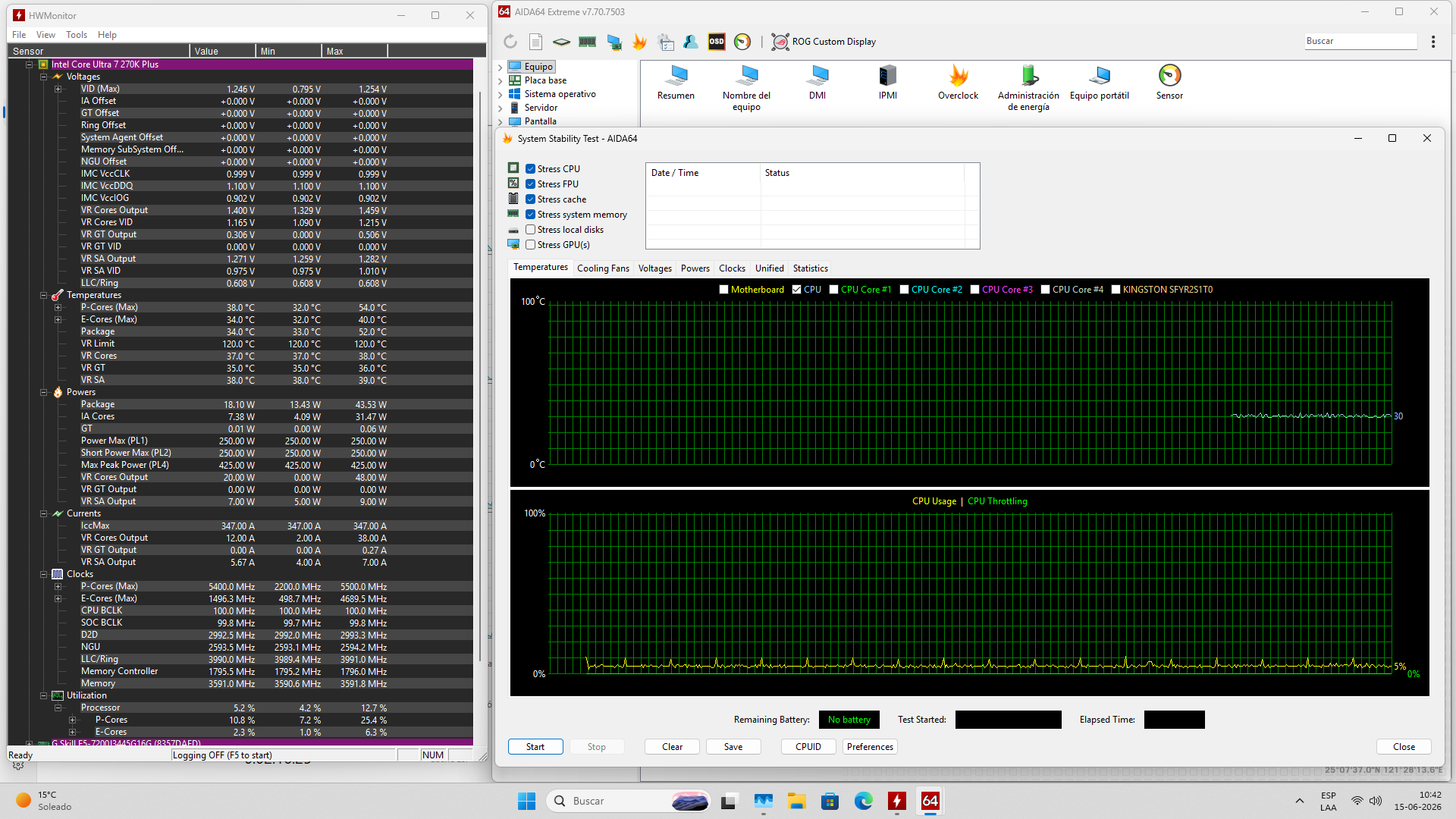Screen dimensions: 1456x819
Task: Start the system stability test
Action: point(535,747)
